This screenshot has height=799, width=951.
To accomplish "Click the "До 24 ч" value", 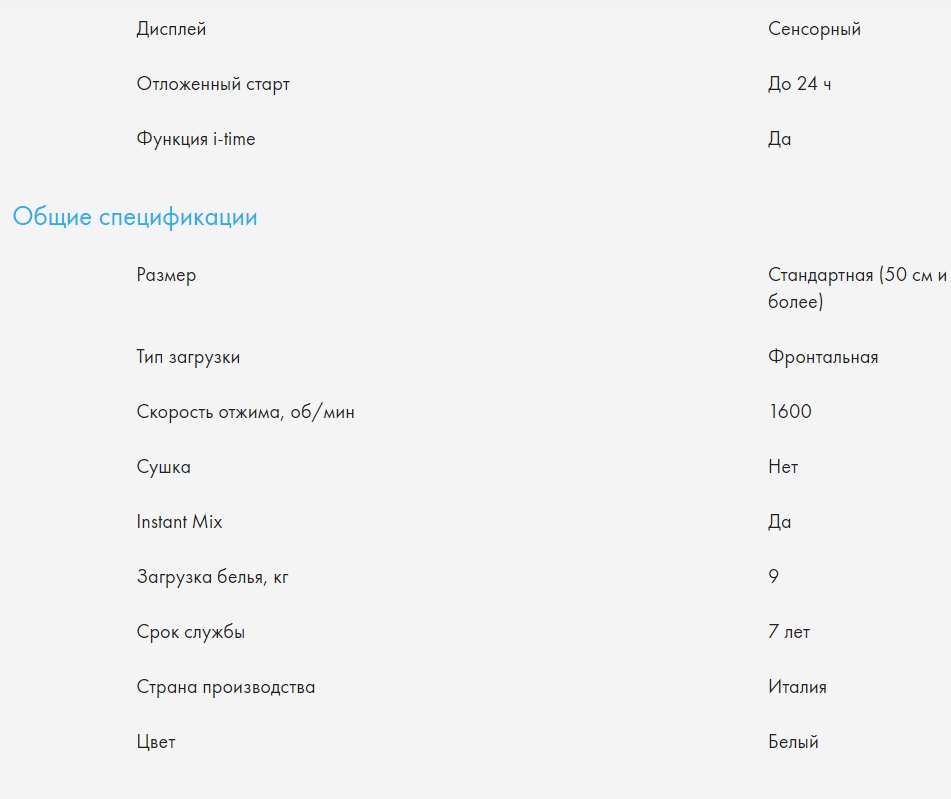I will tap(799, 84).
